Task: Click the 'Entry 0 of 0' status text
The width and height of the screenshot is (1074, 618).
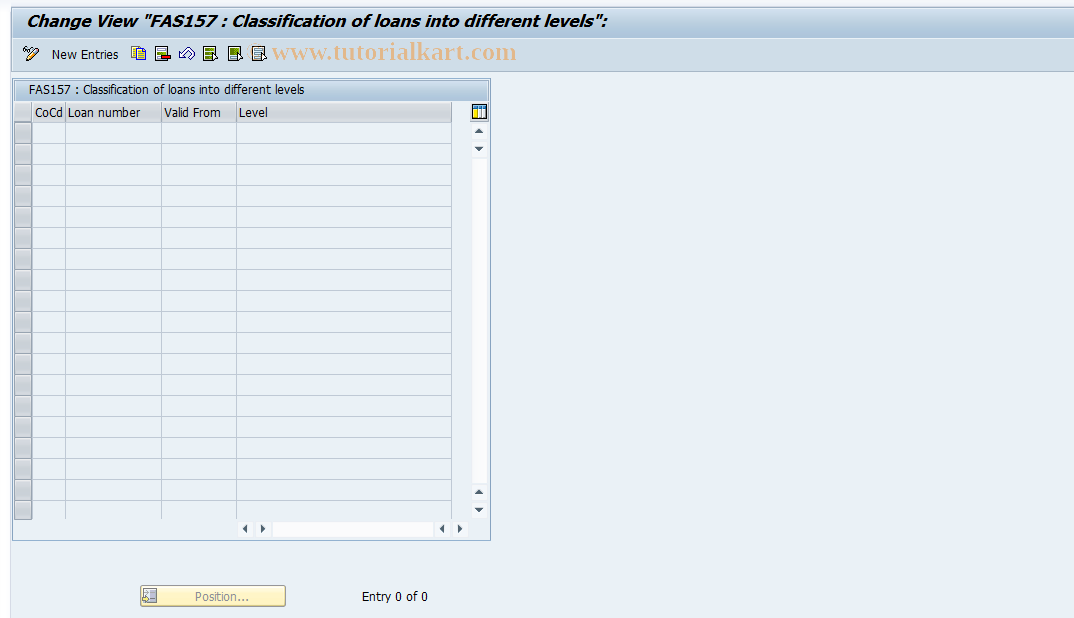Action: click(x=395, y=597)
